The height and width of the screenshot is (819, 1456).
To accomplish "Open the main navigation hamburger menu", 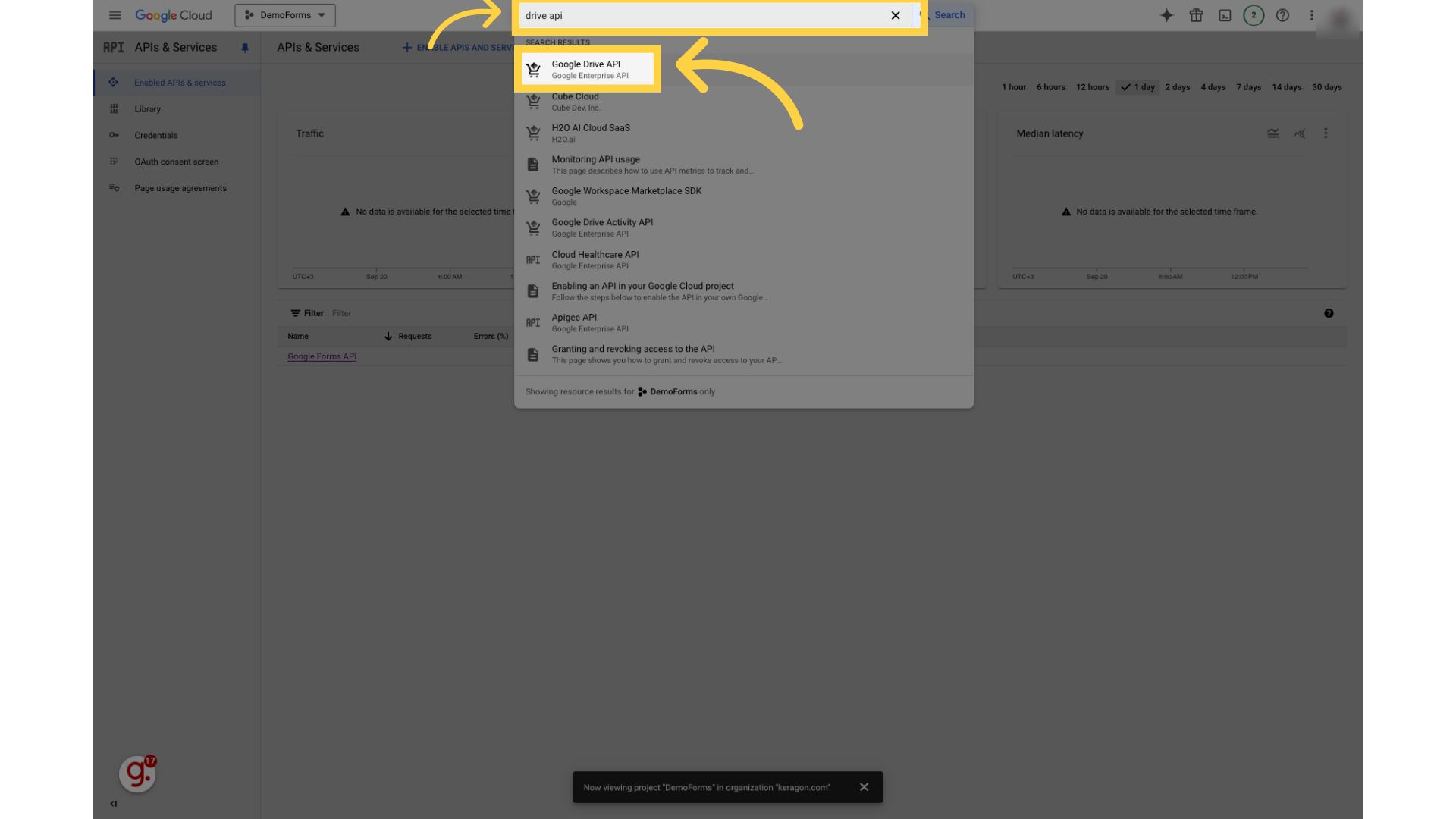I will pyautogui.click(x=115, y=15).
